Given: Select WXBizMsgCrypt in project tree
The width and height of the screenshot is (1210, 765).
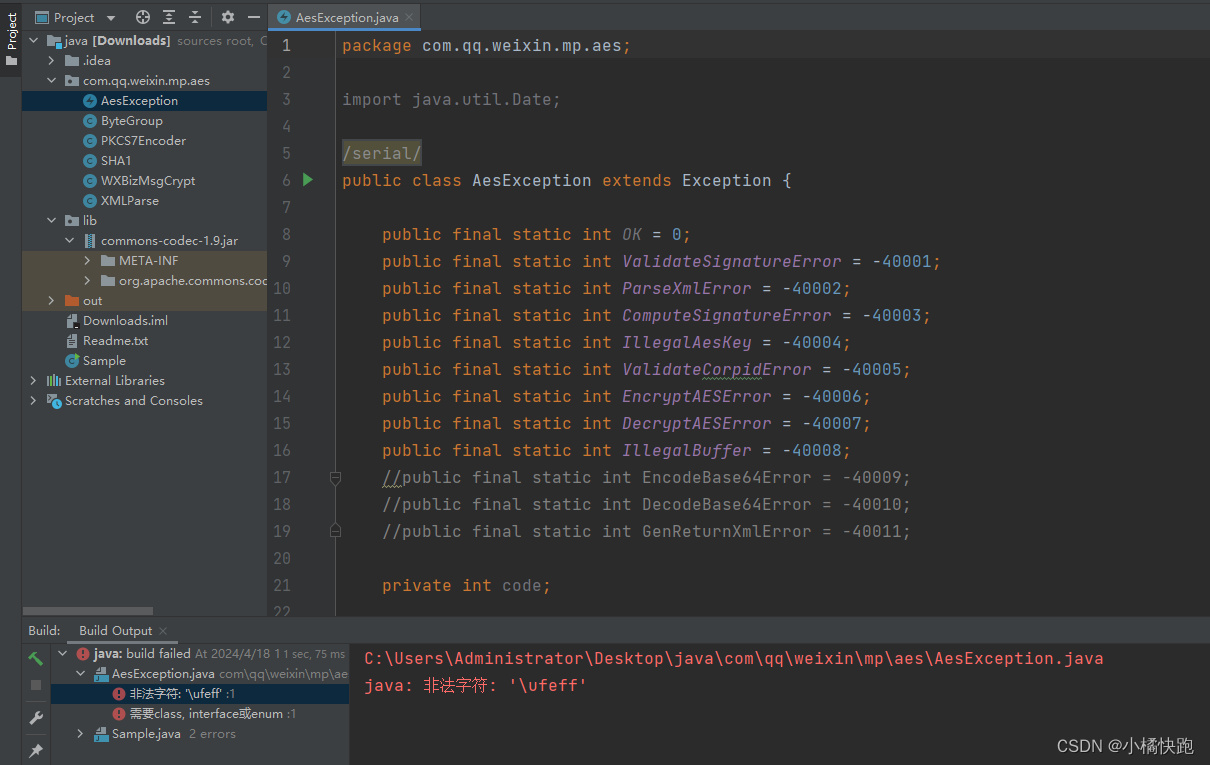Looking at the screenshot, I should coord(148,181).
